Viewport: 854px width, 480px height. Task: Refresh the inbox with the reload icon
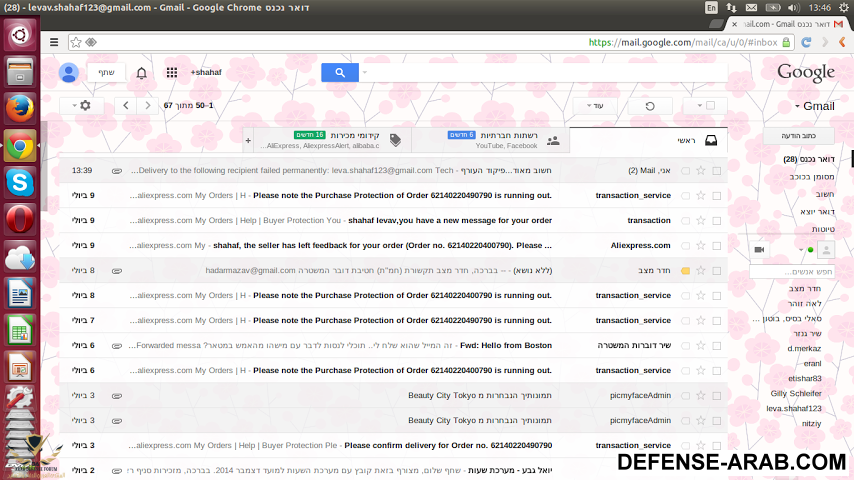click(650, 105)
